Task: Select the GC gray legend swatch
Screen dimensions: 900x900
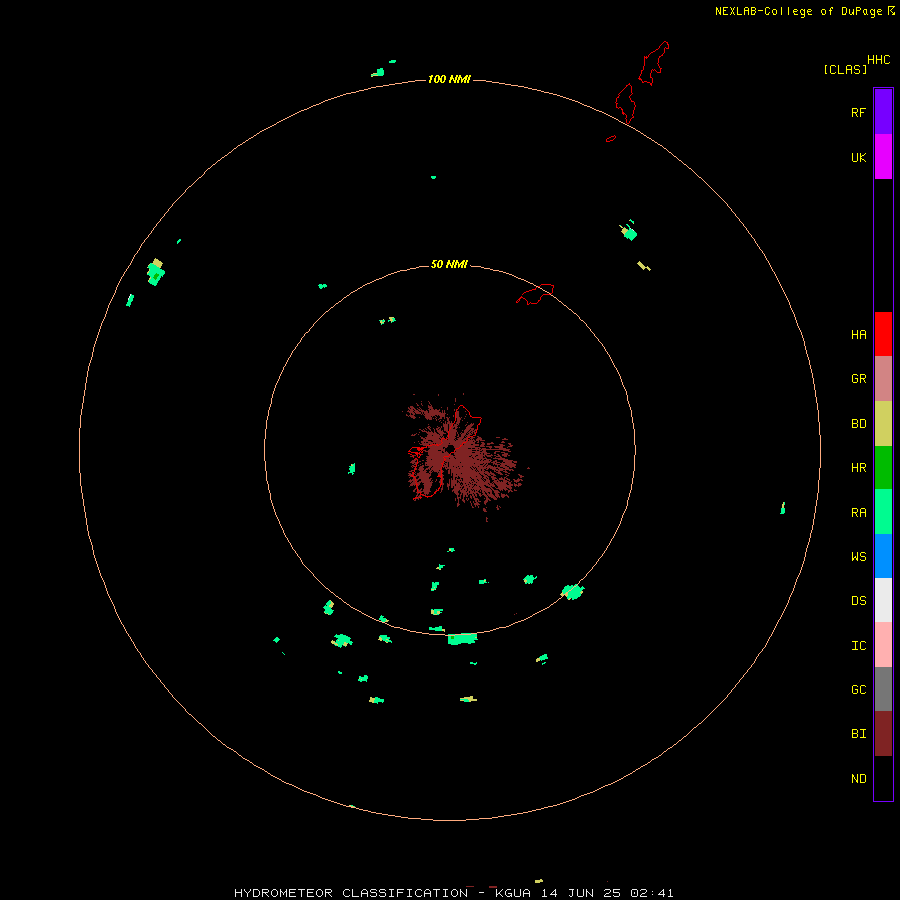Action: (x=883, y=689)
